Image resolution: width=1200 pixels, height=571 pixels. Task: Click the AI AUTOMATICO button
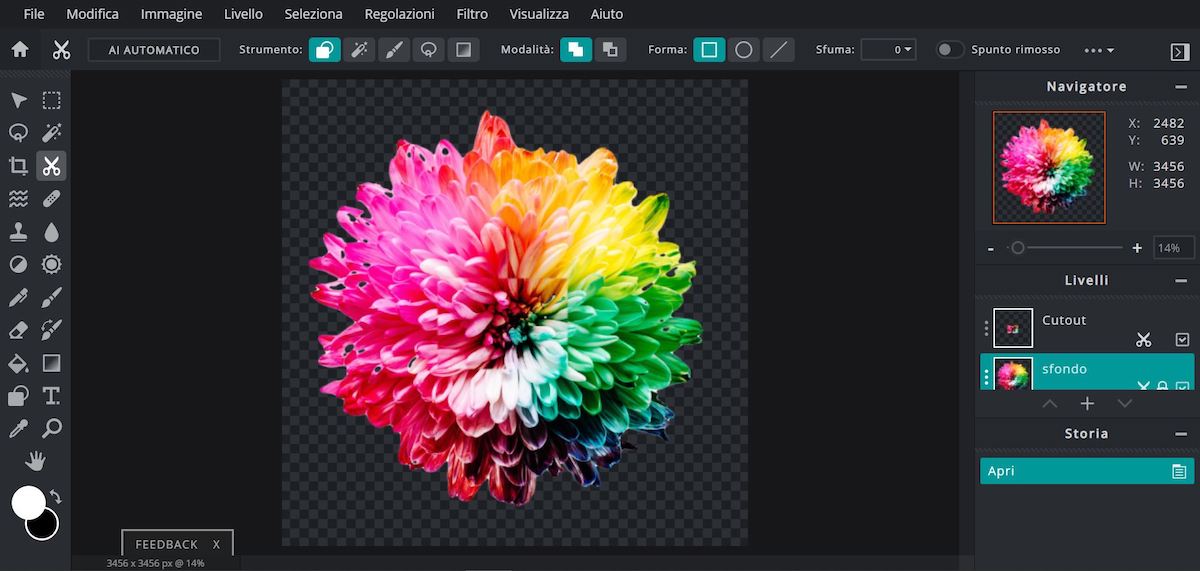[154, 50]
